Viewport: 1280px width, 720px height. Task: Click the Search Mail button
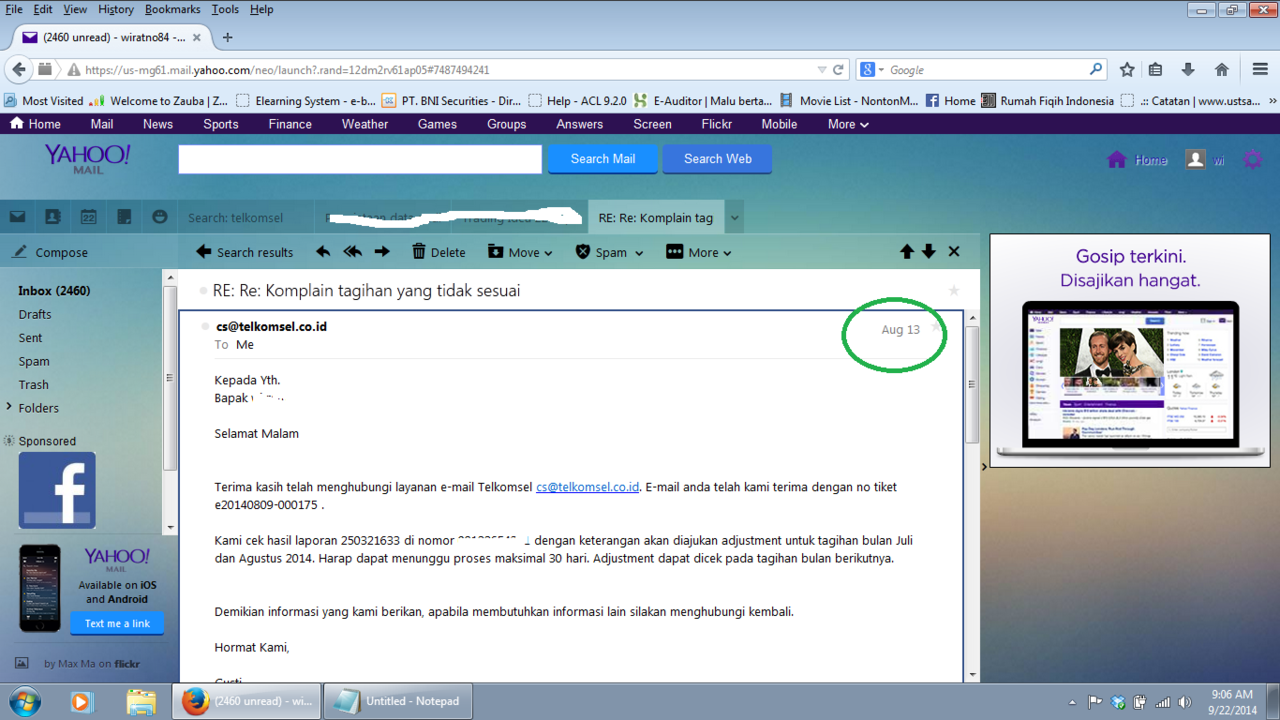[603, 159]
